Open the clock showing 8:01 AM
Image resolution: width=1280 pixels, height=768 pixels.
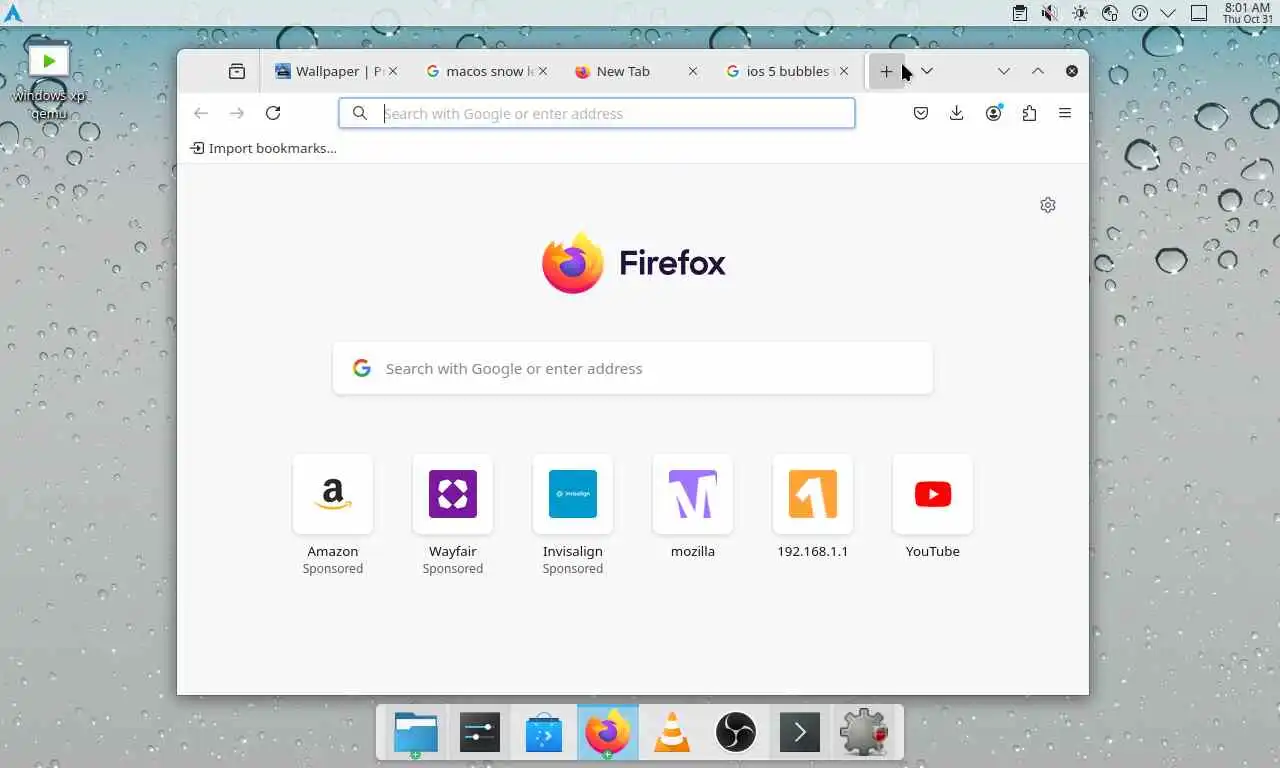[x=1247, y=13]
